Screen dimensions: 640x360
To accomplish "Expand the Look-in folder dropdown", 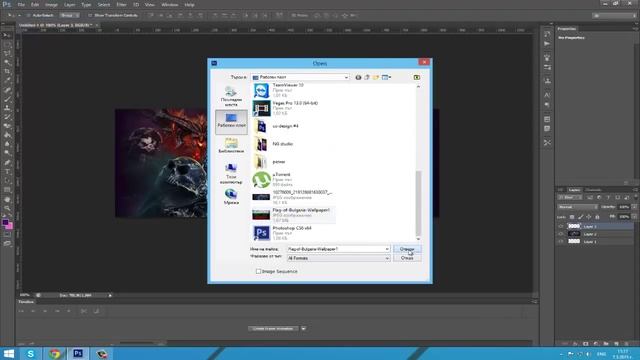I will (x=346, y=77).
